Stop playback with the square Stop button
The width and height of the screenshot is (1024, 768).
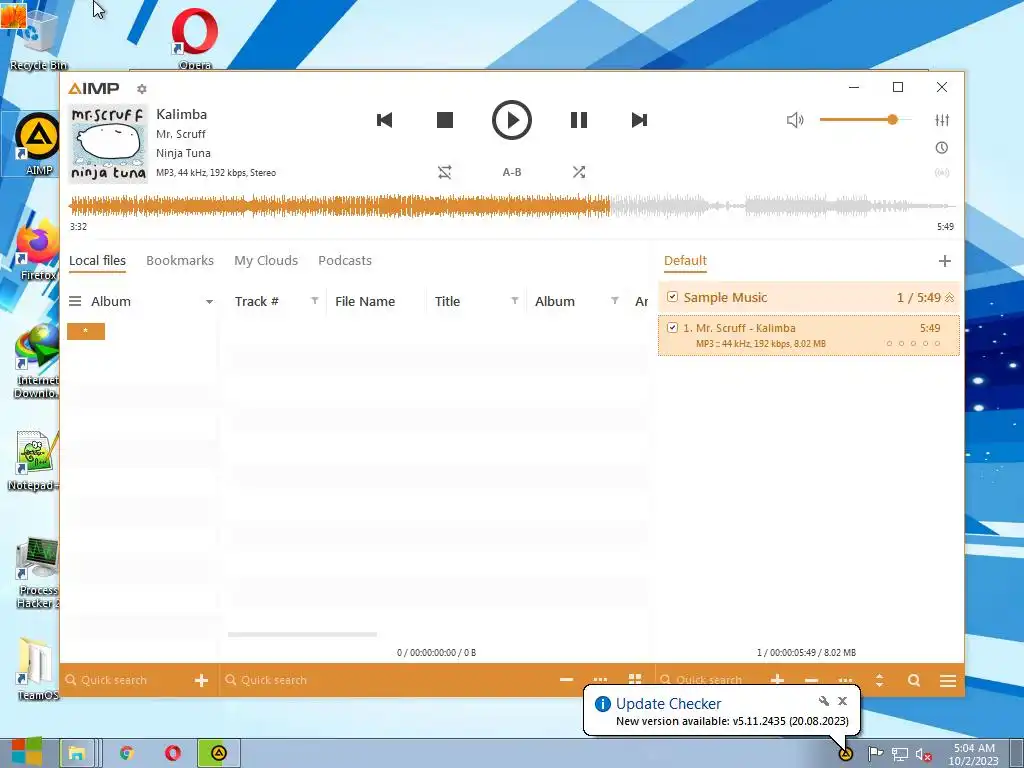[x=445, y=120]
